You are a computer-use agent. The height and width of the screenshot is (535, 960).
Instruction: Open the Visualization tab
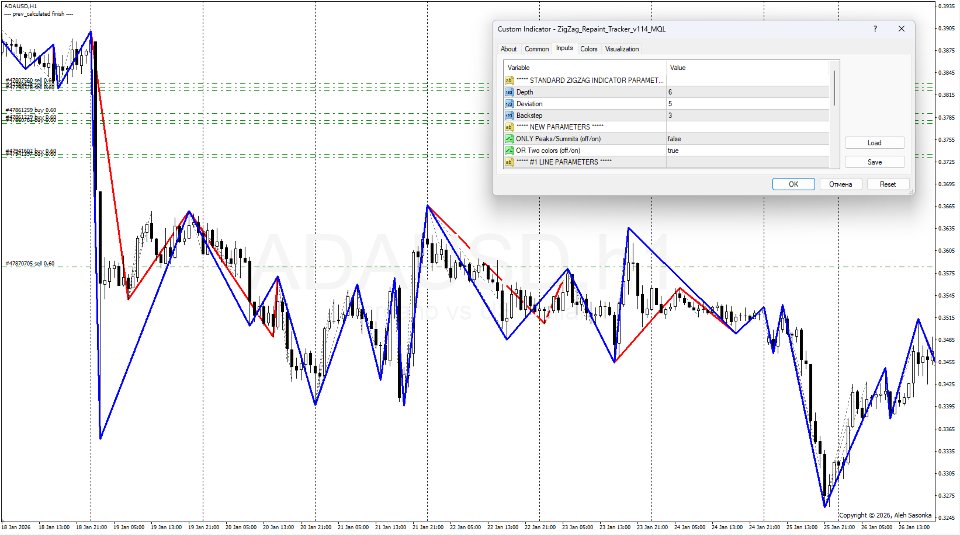tap(622, 49)
